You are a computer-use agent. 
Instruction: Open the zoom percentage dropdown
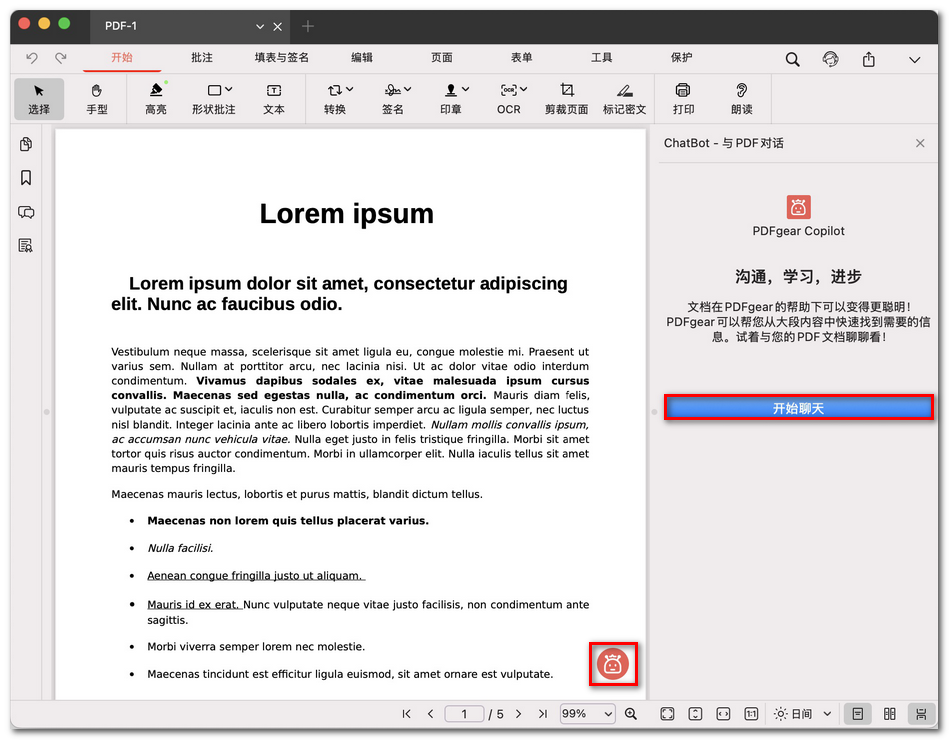pos(587,713)
